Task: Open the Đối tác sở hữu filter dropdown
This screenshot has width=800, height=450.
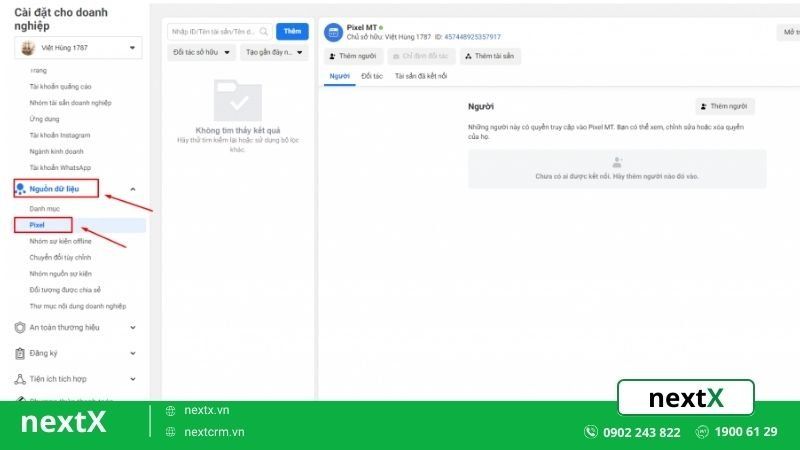Action: pos(202,53)
